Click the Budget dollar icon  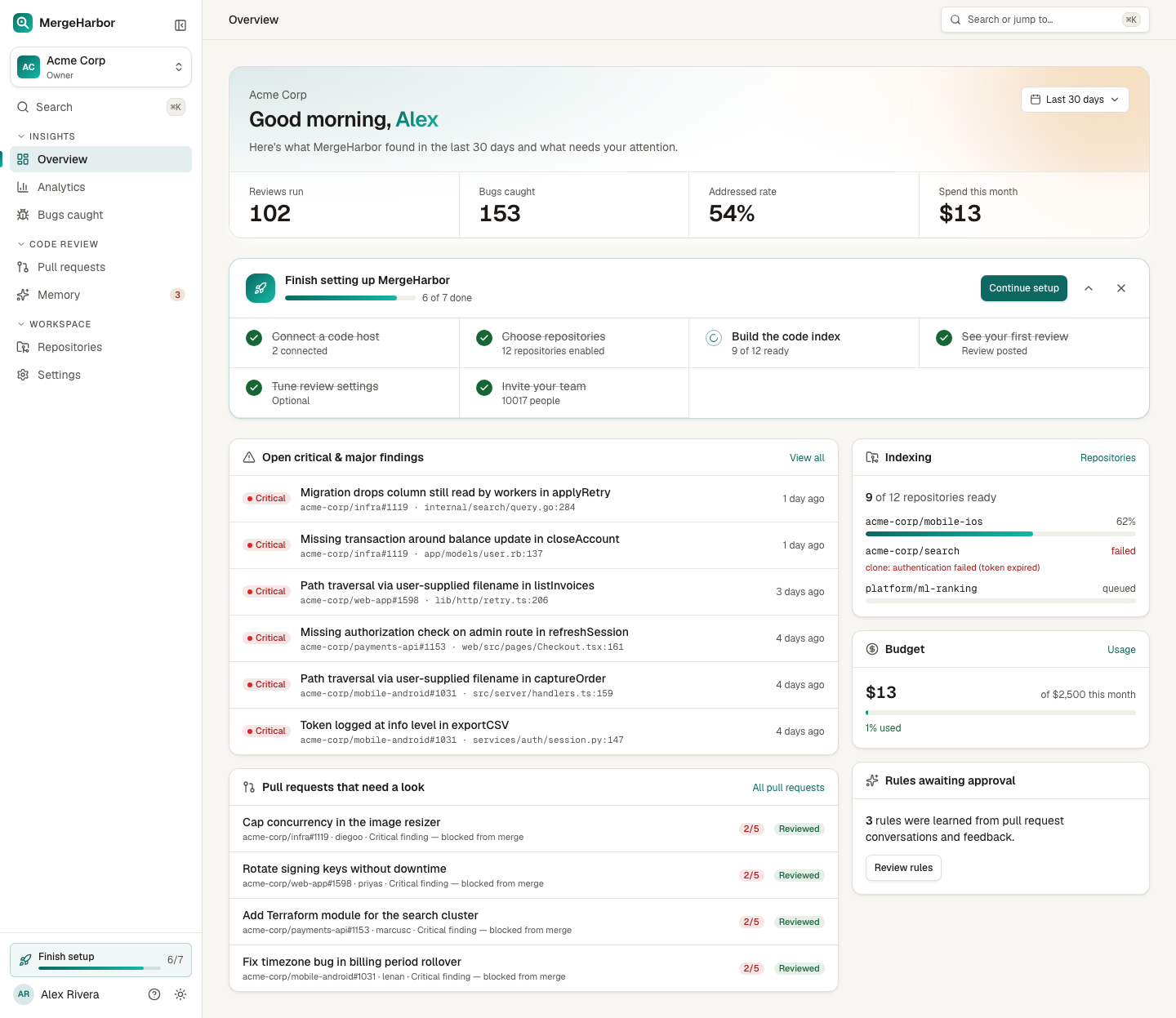point(872,649)
